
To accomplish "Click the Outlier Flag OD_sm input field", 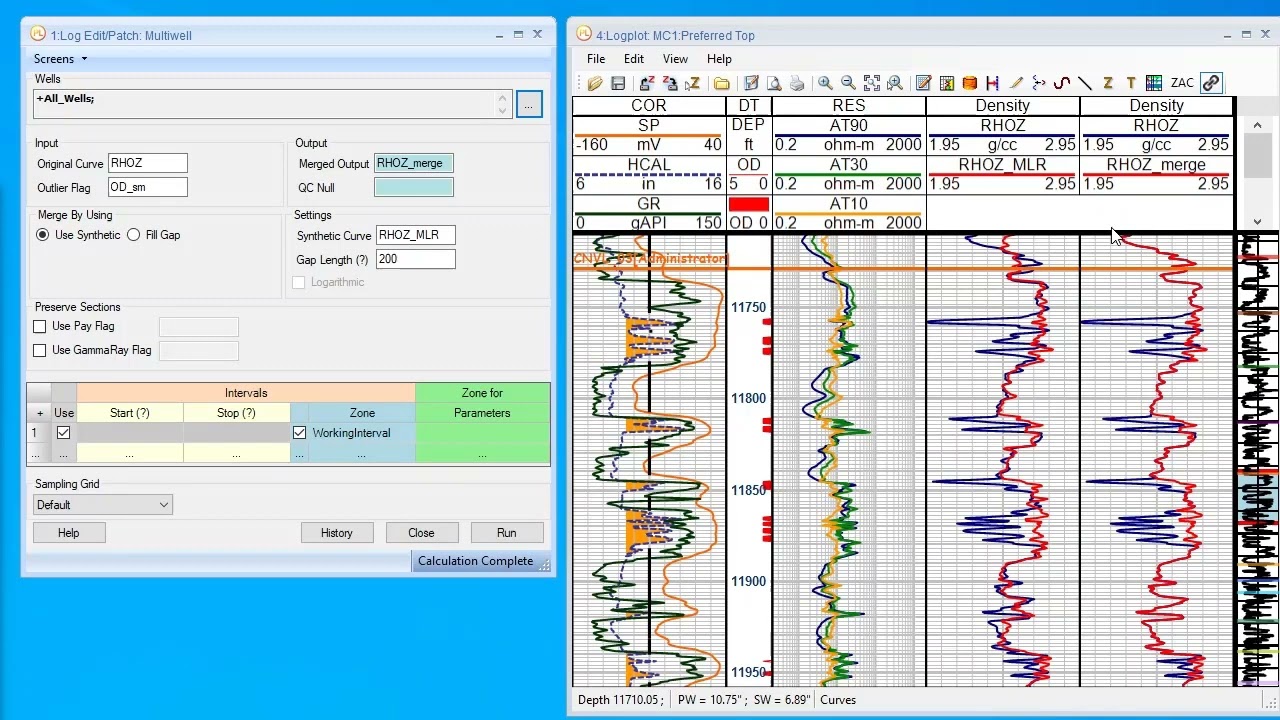I will point(148,187).
